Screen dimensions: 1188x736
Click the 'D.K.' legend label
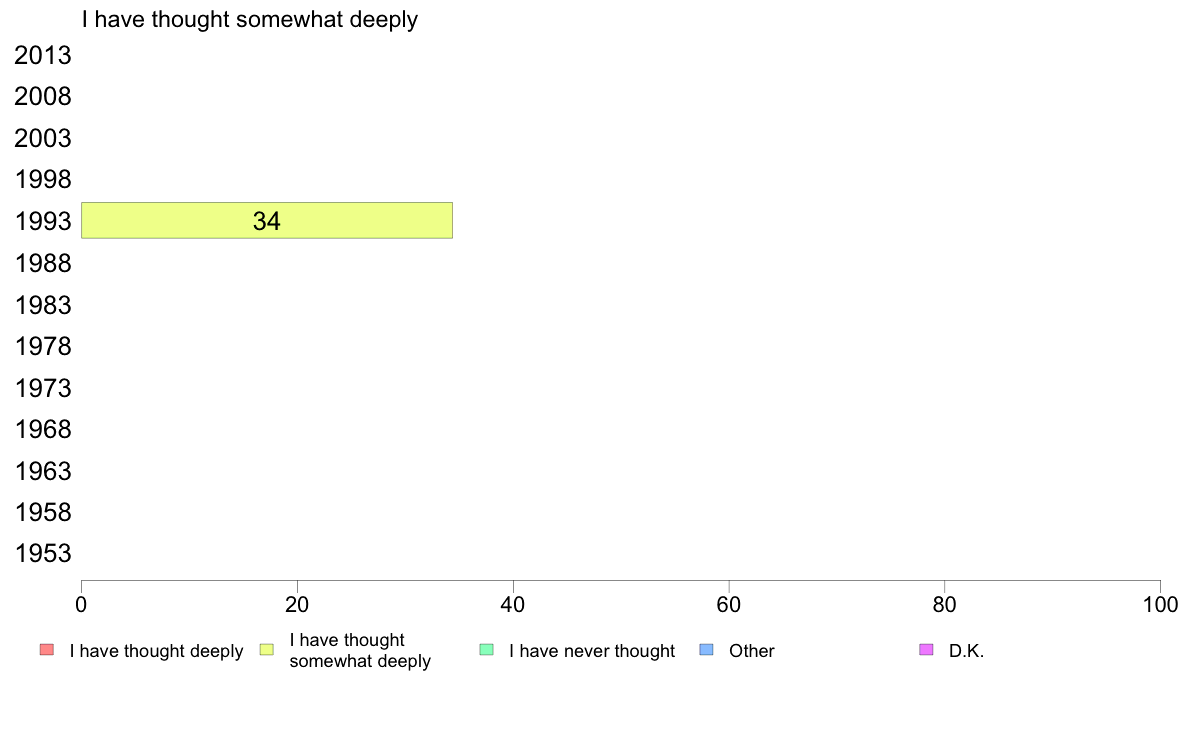(x=966, y=651)
